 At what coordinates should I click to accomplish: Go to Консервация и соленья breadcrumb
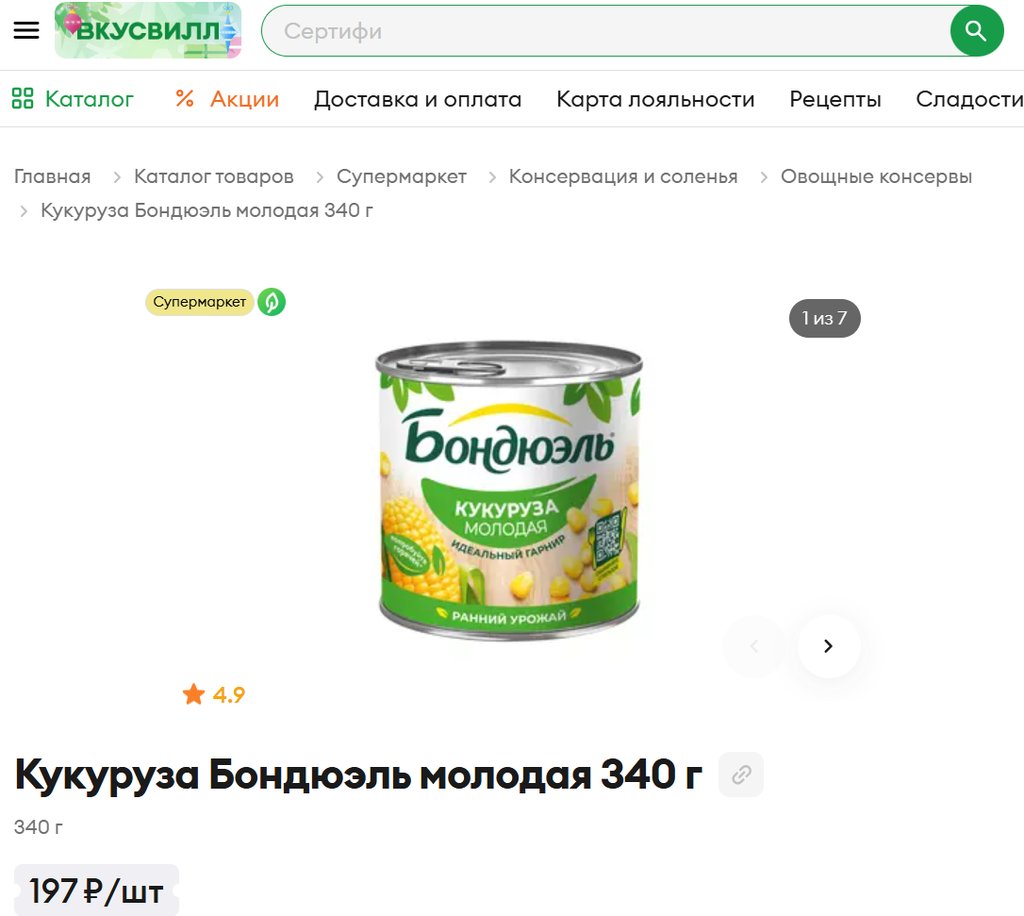pos(623,176)
